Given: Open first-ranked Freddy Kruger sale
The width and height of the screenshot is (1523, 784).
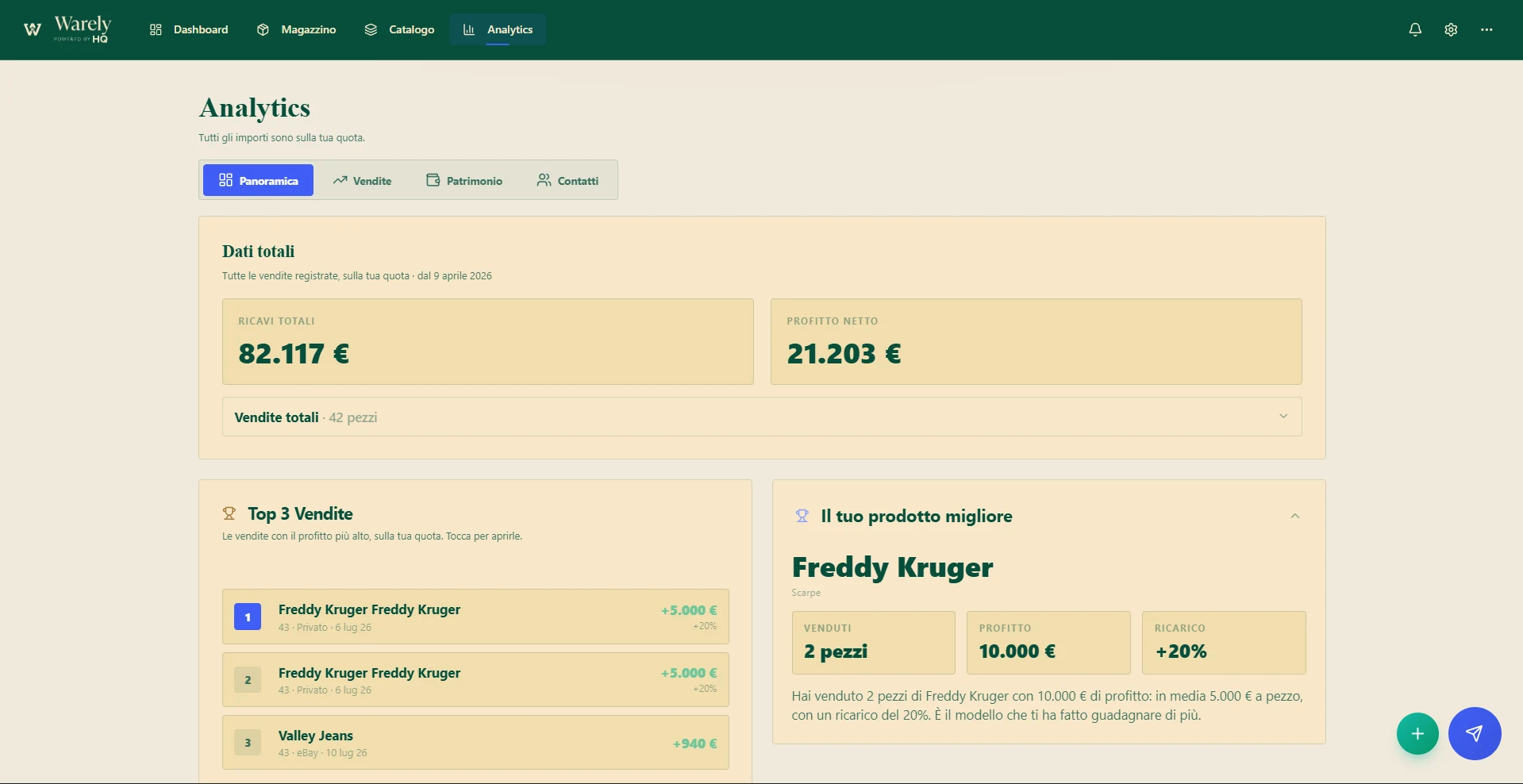Looking at the screenshot, I should (x=475, y=617).
